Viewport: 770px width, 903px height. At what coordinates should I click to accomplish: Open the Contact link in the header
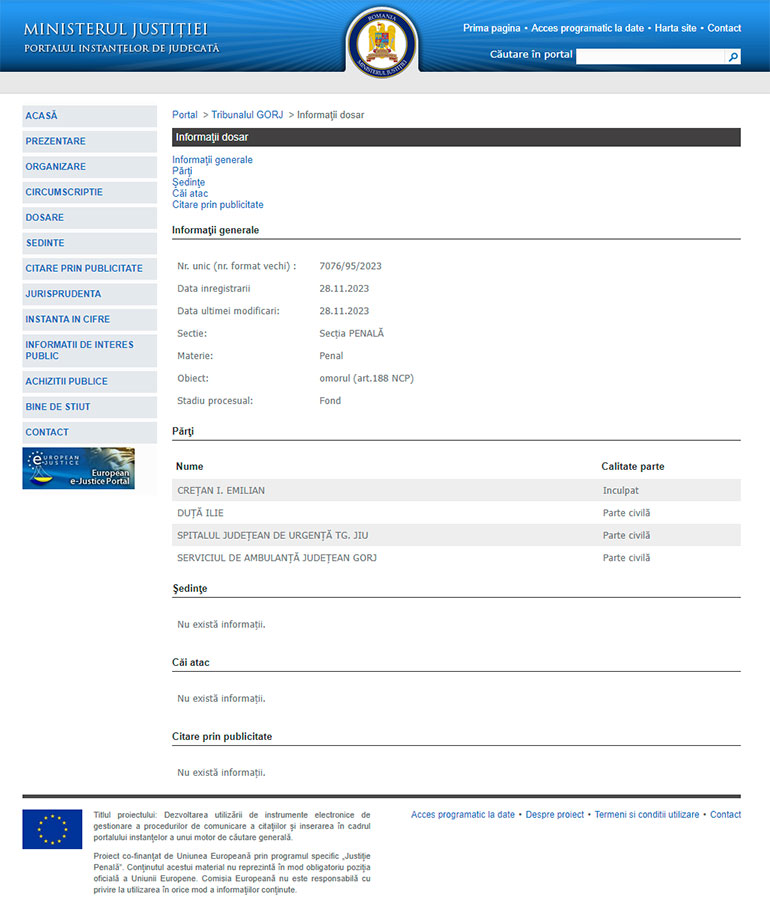coord(724,28)
